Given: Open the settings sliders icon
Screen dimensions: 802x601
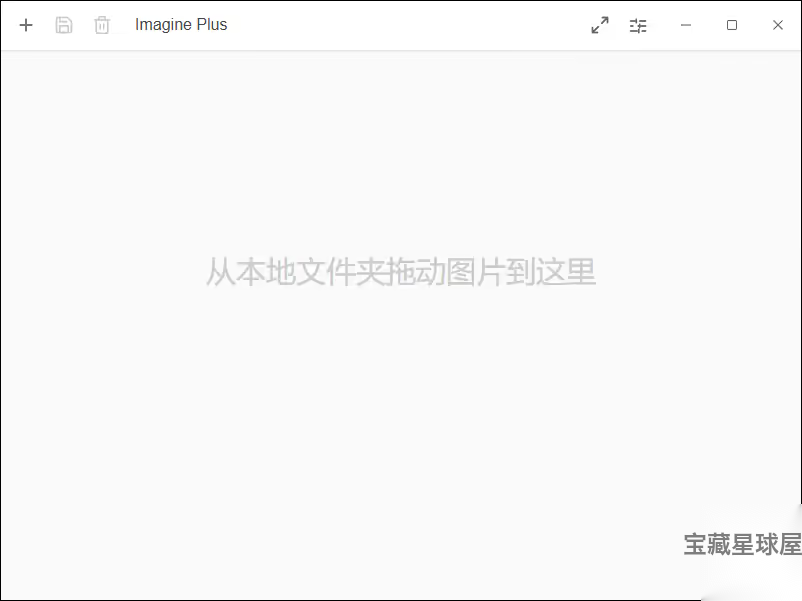Looking at the screenshot, I should pos(638,25).
